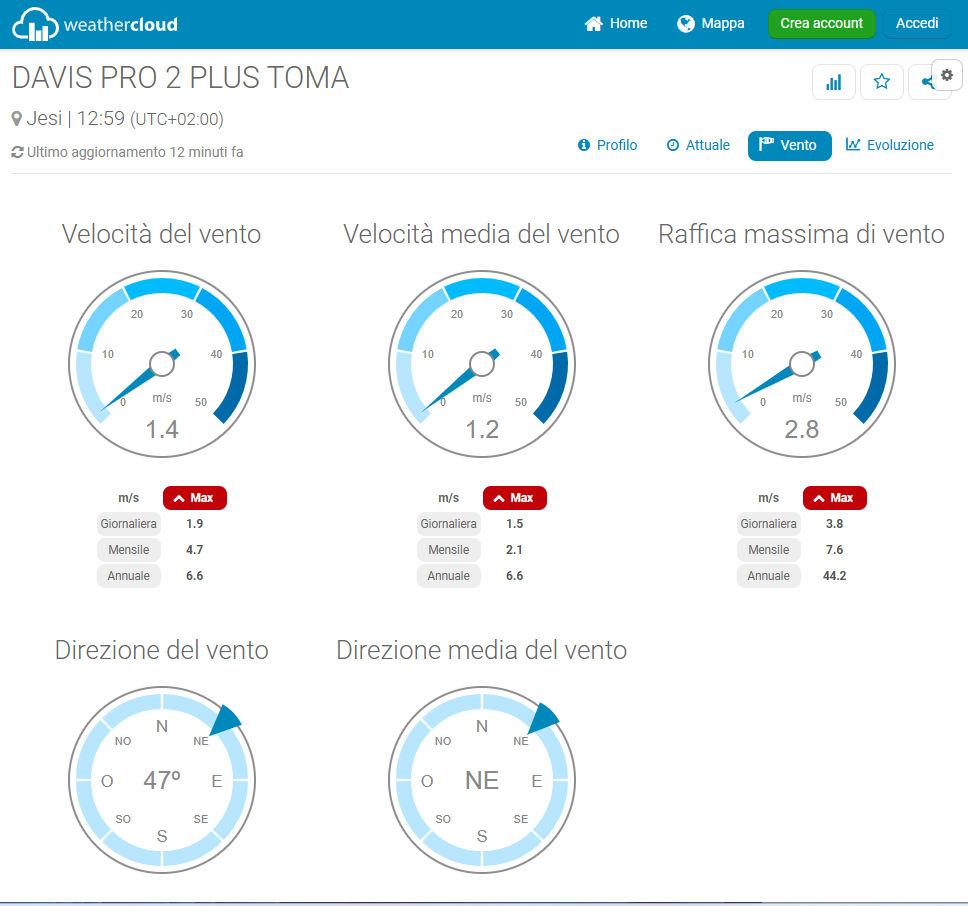Click the Velocità del vento heading
The image size is (968, 906).
162,234
